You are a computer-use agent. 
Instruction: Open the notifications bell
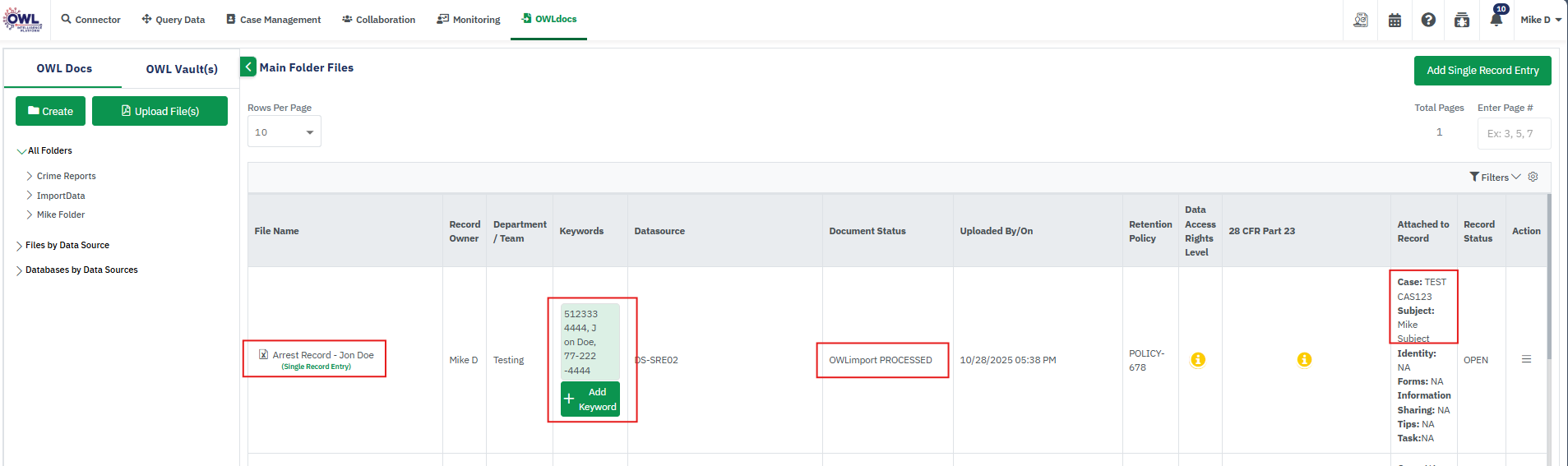pyautogui.click(x=1496, y=20)
